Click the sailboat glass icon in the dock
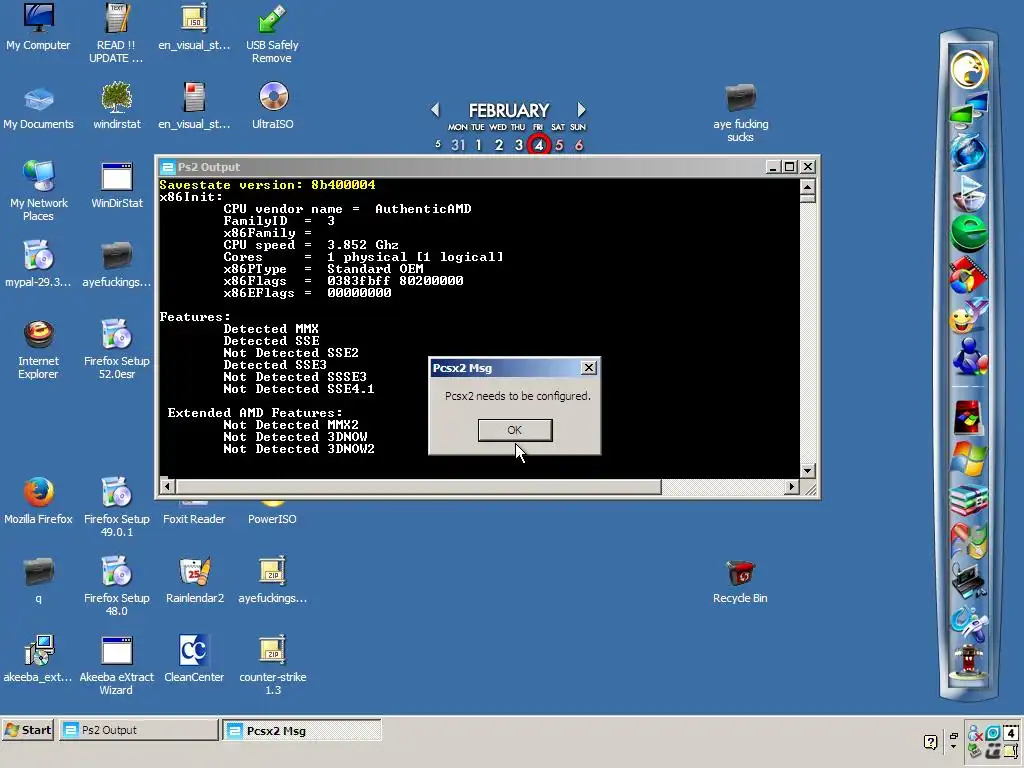Viewport: 1024px width, 768px height. 968,192
